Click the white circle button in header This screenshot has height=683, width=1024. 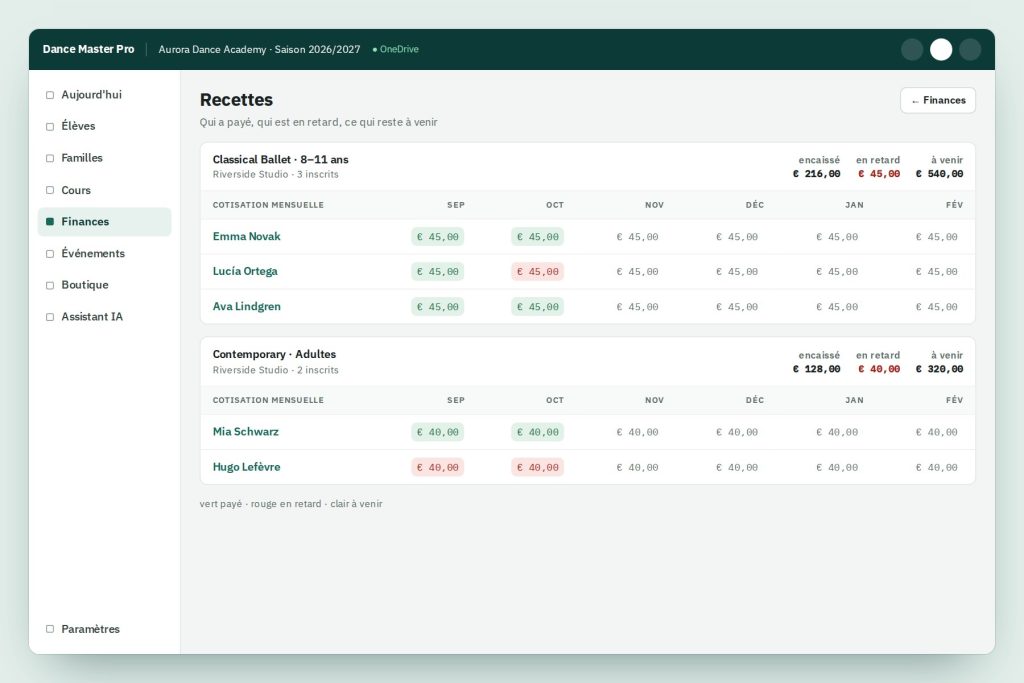click(x=941, y=50)
